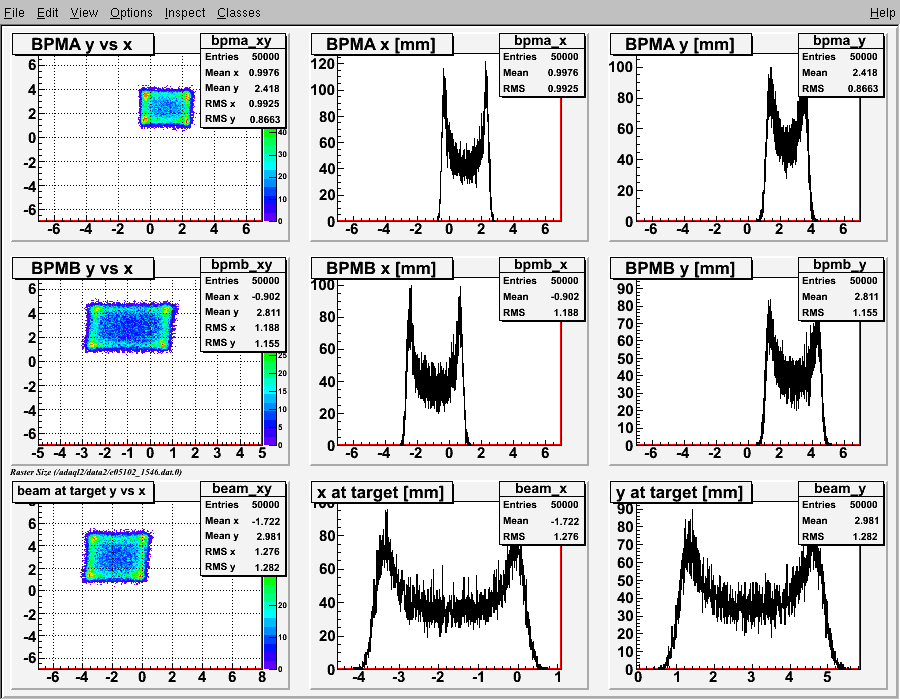The height and width of the screenshot is (700, 900).
Task: Select the 'BPMA y vs x' title box
Action: pyautogui.click(x=83, y=45)
